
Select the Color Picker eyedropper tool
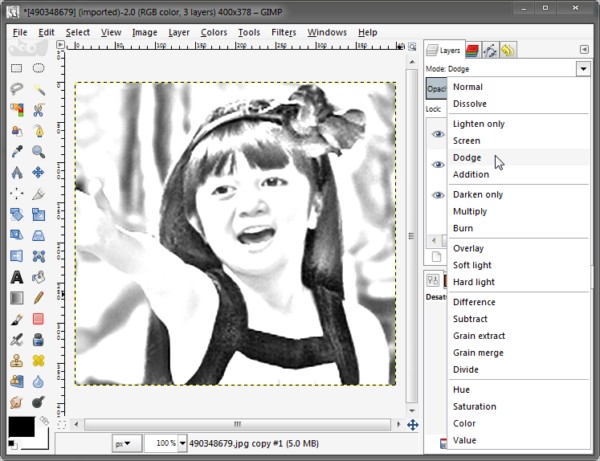17,152
